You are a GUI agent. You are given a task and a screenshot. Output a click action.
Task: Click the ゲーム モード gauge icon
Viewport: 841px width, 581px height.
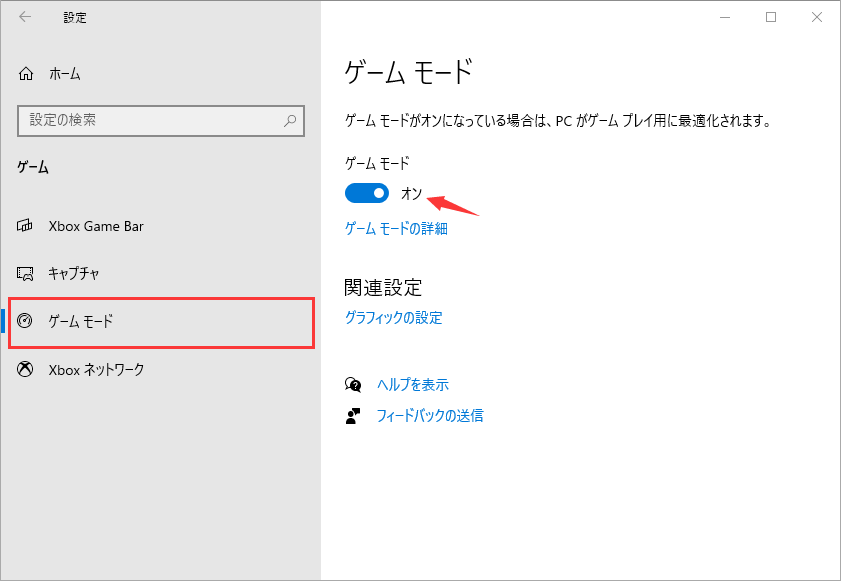point(23,320)
